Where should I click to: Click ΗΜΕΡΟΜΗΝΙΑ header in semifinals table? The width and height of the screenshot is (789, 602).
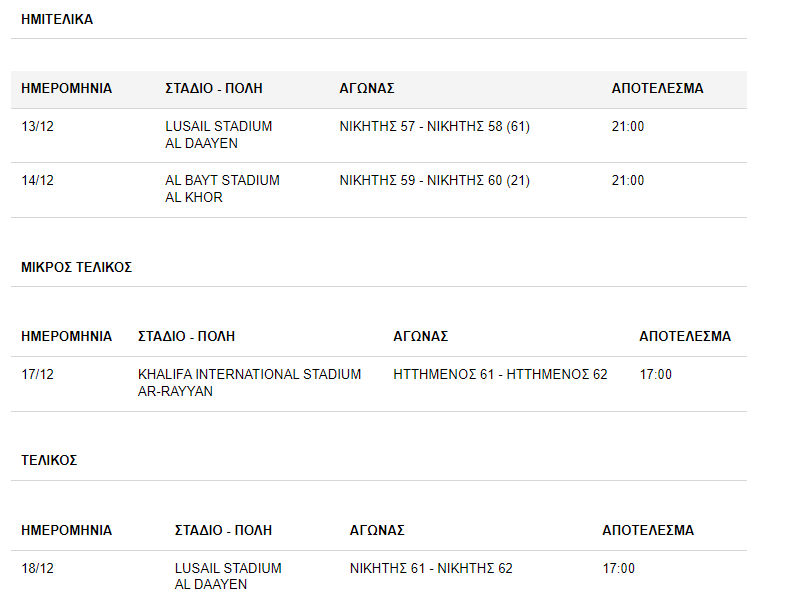(66, 89)
